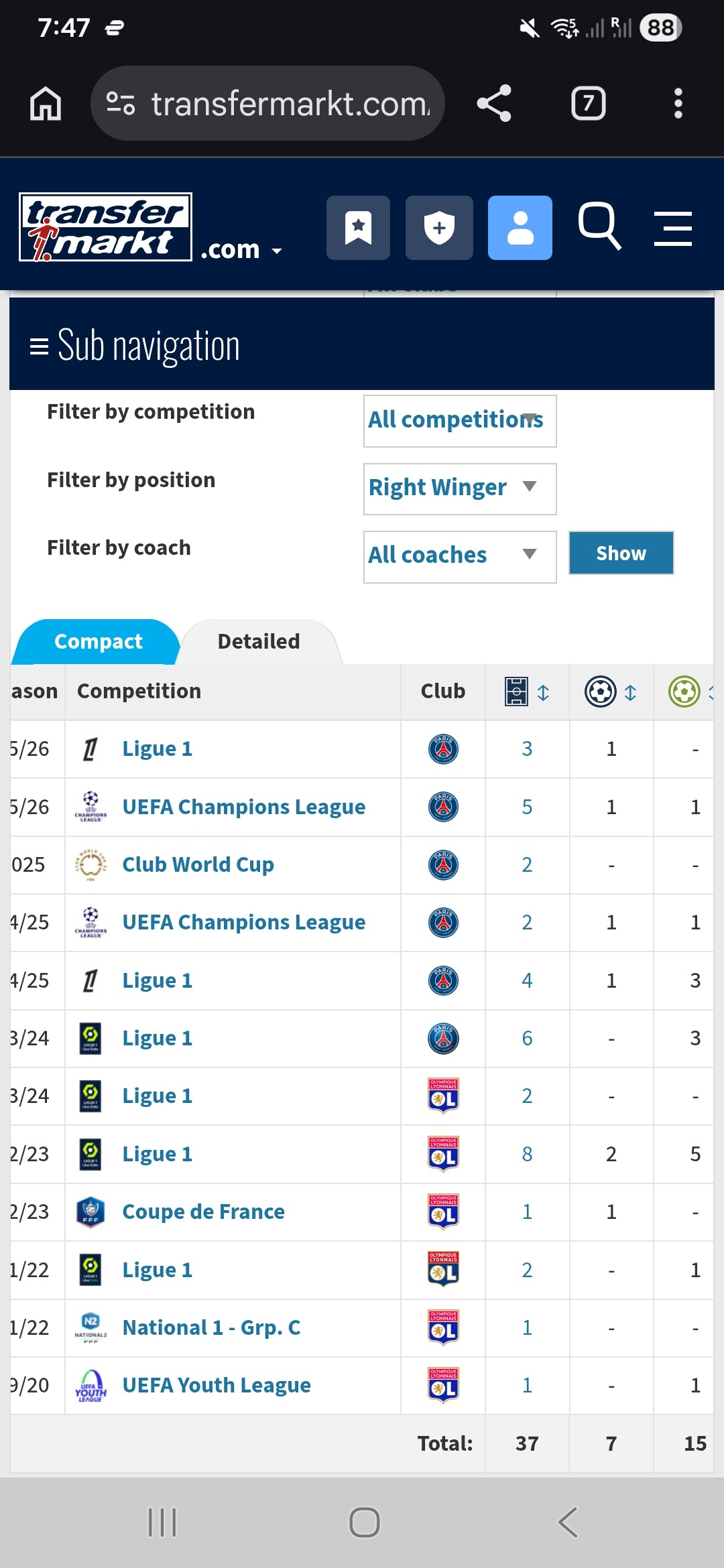Open the user profile icon
Viewport: 724px width, 1568px height.
pyautogui.click(x=520, y=228)
